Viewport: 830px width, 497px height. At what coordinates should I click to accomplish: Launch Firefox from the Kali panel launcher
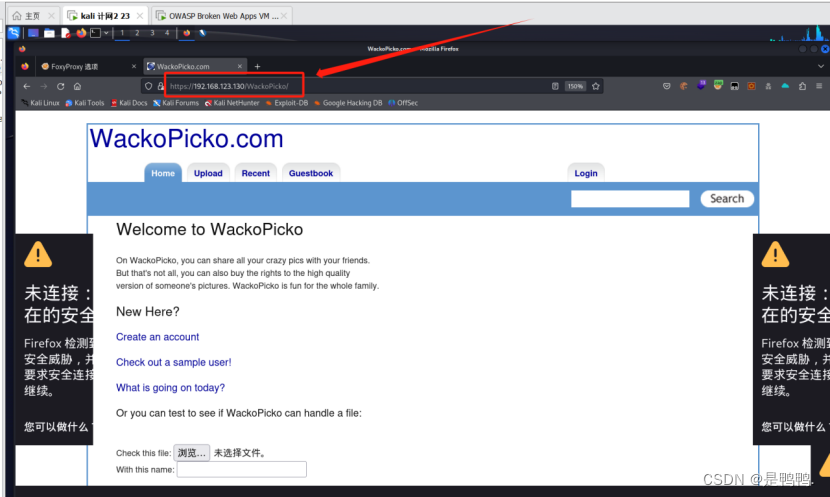pos(81,33)
